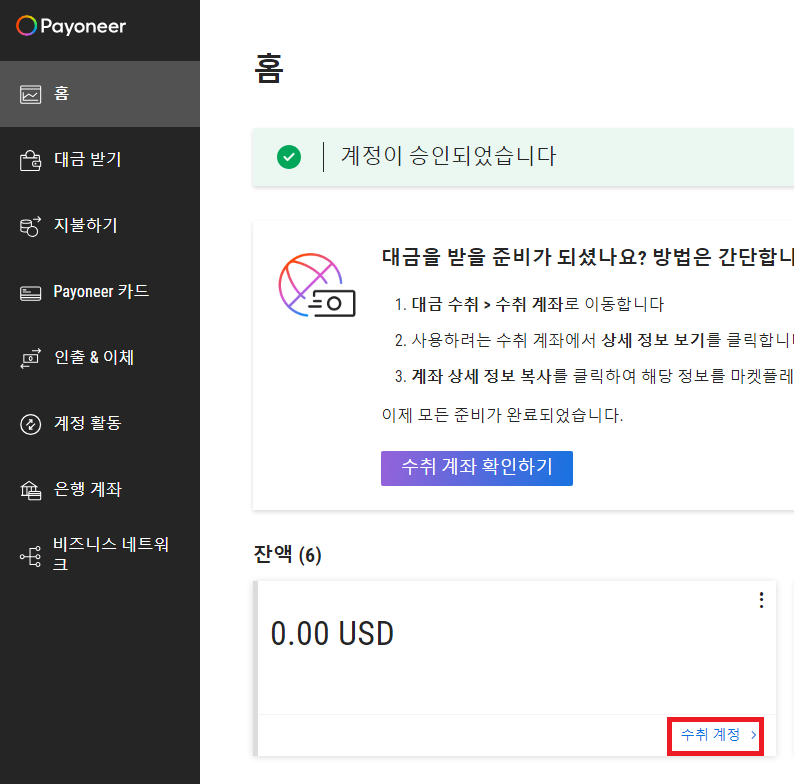The height and width of the screenshot is (784, 794).
Task: Open the 홈 menu item
Action: tap(100, 94)
